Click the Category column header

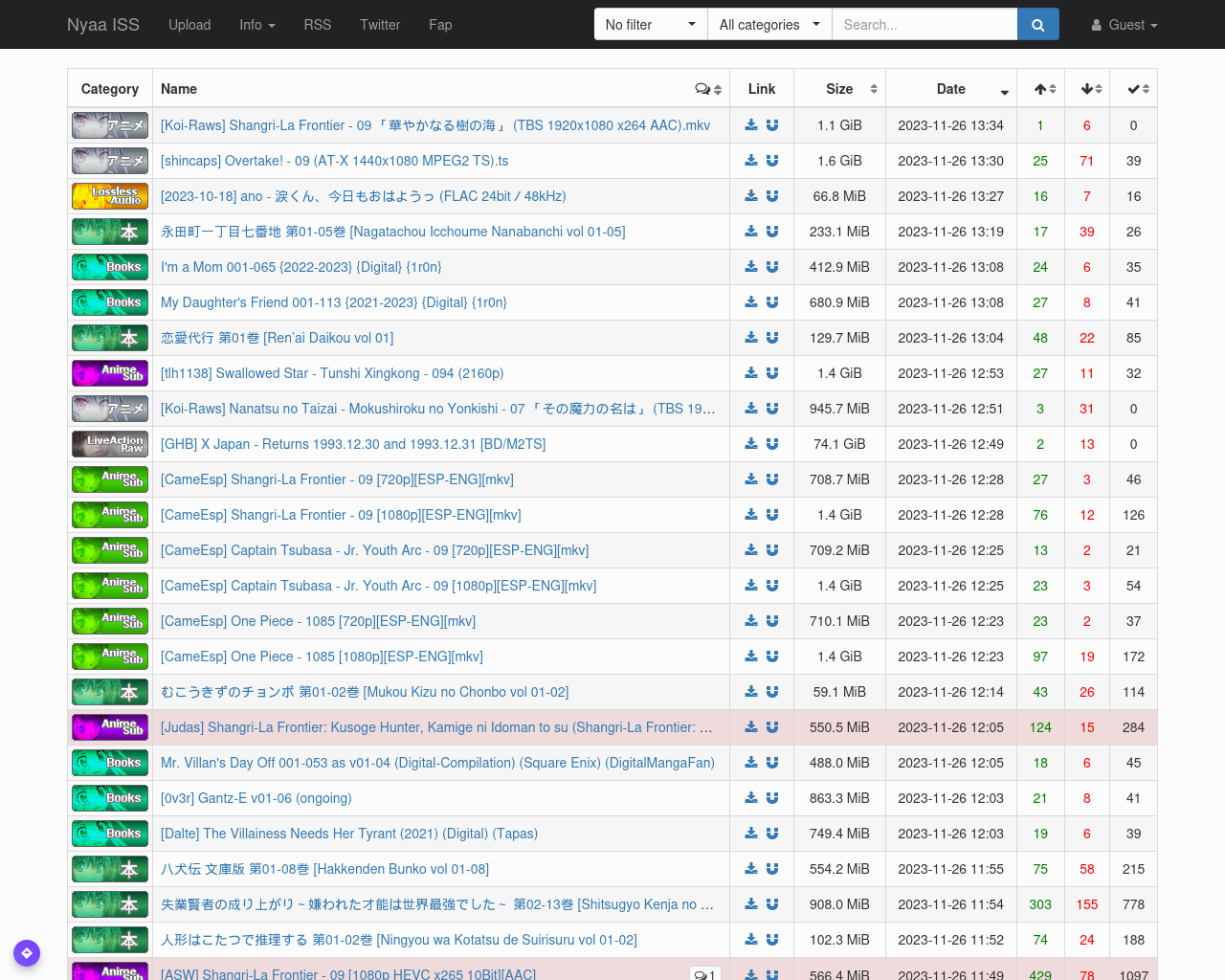[110, 89]
